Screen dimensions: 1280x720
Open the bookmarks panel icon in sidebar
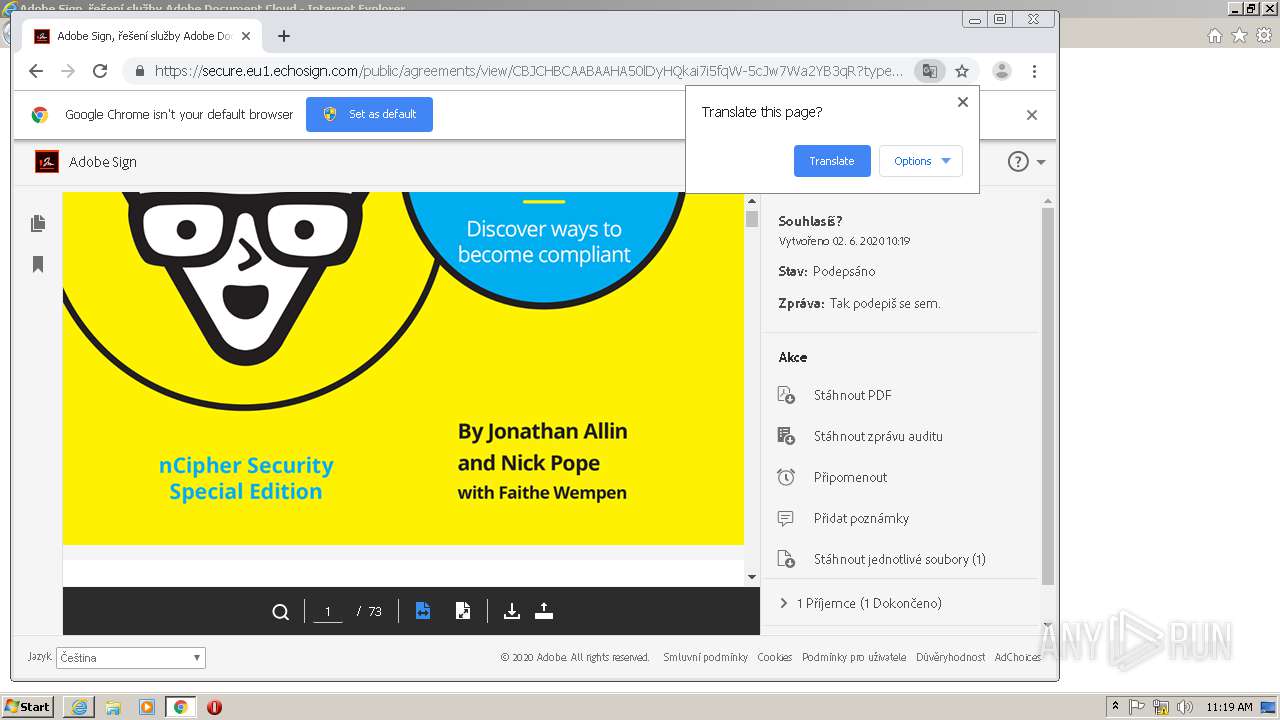(x=38, y=264)
